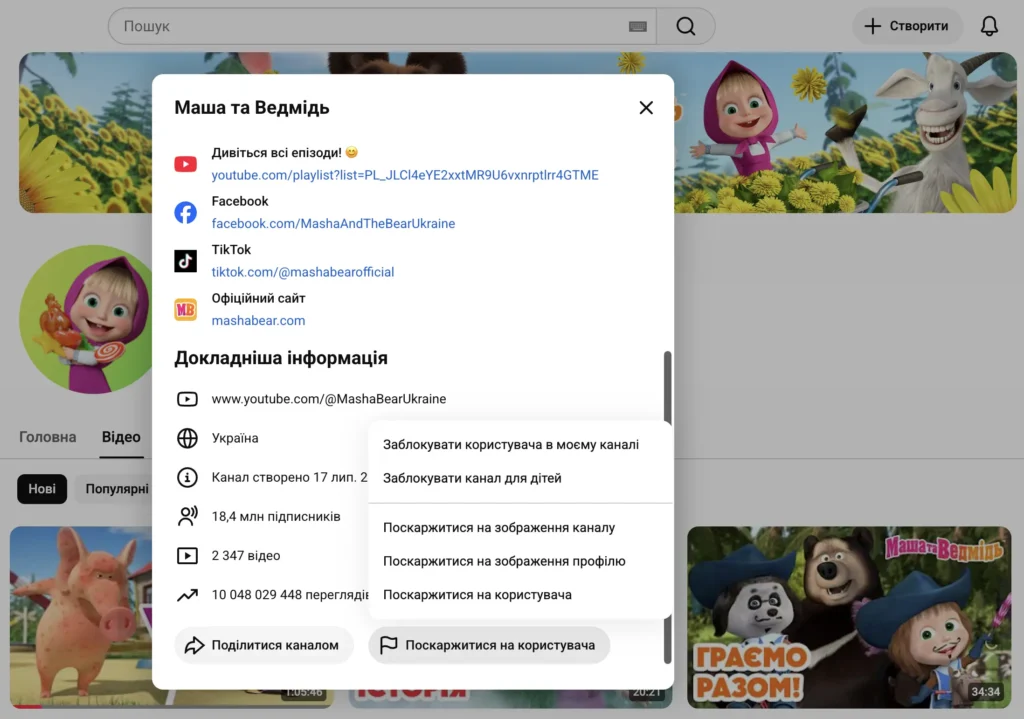
Task: Close the Маша та Ведмідь dialog
Action: 646,108
